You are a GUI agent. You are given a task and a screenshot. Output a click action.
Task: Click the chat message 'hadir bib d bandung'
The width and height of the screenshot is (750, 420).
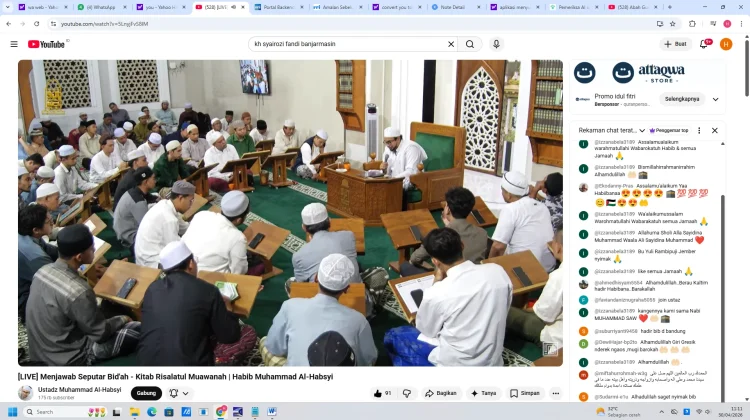coord(662,331)
